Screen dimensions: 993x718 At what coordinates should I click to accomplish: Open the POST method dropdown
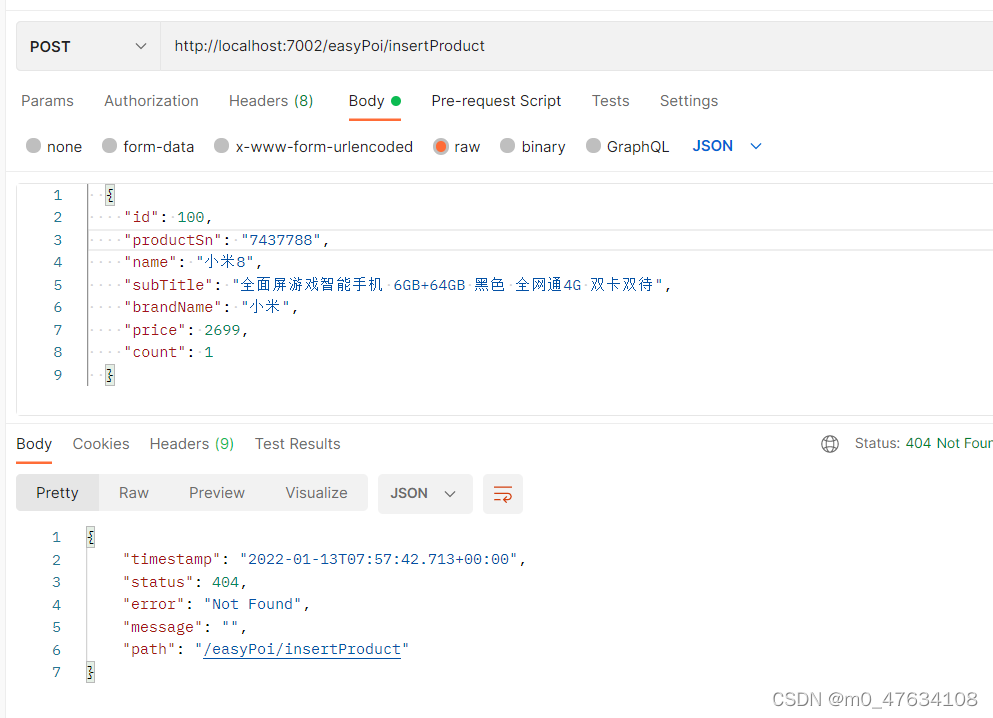pyautogui.click(x=88, y=46)
